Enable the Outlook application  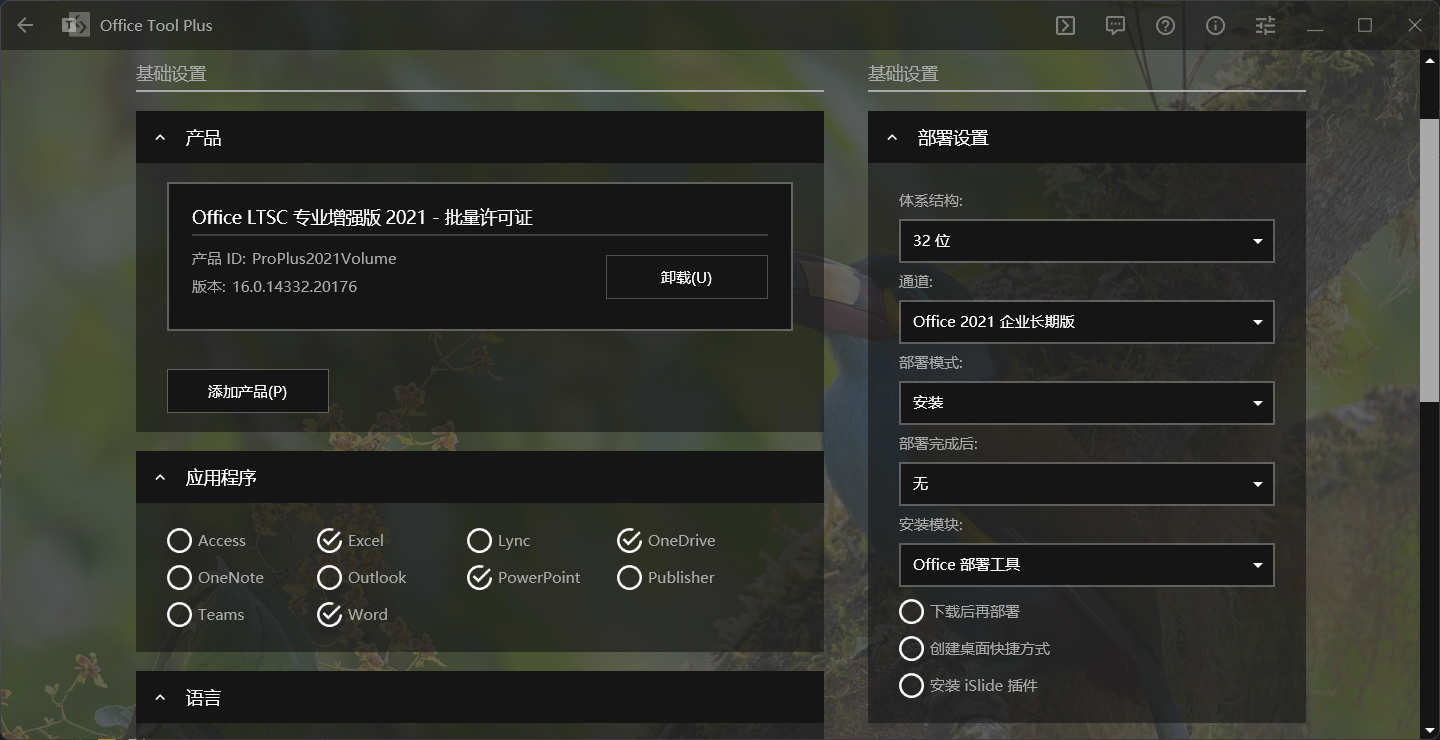coord(362,578)
